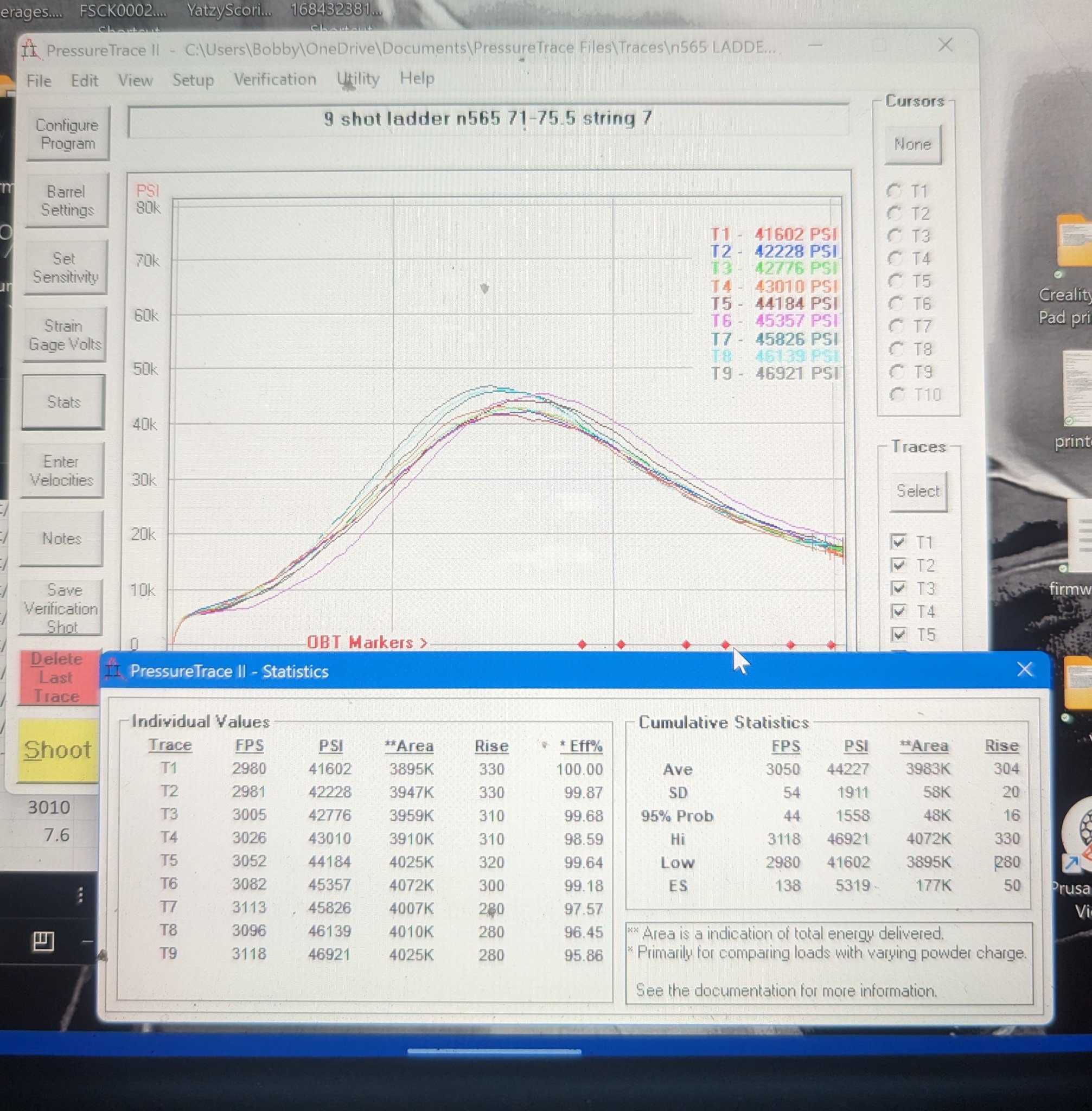Select the T6 cursor radio button
The width and height of the screenshot is (1092, 1111).
[896, 303]
